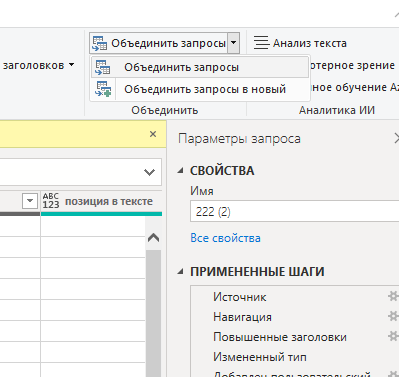Click the Анализ текста lines icon
The width and height of the screenshot is (399, 377).
click(x=261, y=43)
